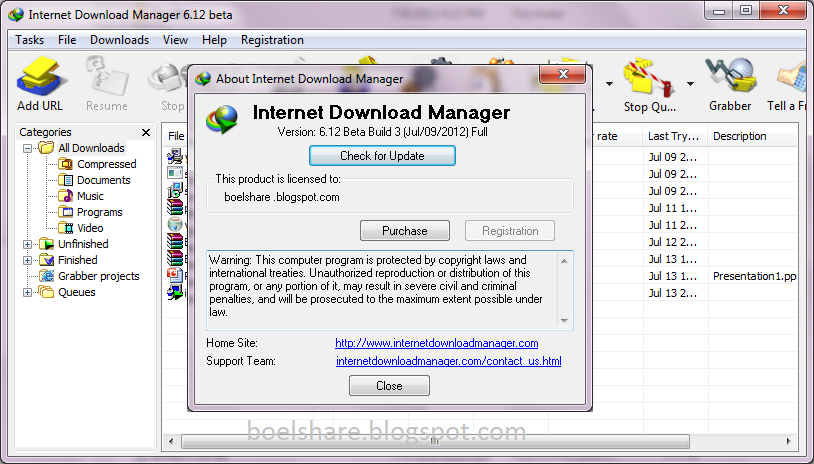Select the Video category folder
The width and height of the screenshot is (814, 464).
click(x=81, y=228)
